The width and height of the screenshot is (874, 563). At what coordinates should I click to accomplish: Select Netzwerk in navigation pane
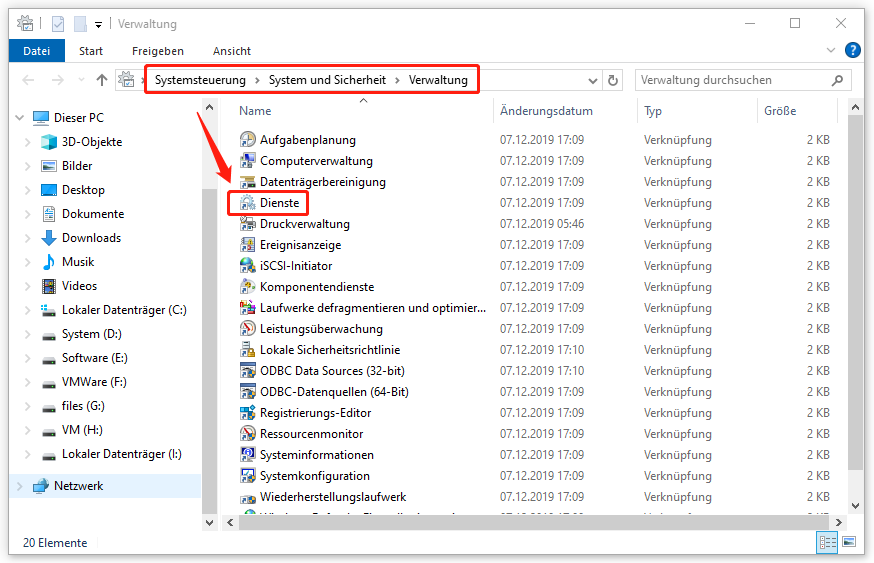pyautogui.click(x=79, y=486)
